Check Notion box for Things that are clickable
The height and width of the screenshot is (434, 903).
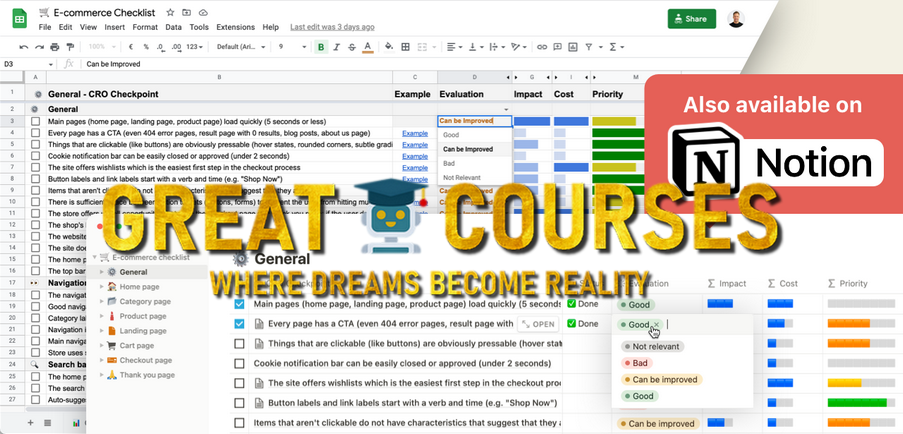tap(239, 344)
